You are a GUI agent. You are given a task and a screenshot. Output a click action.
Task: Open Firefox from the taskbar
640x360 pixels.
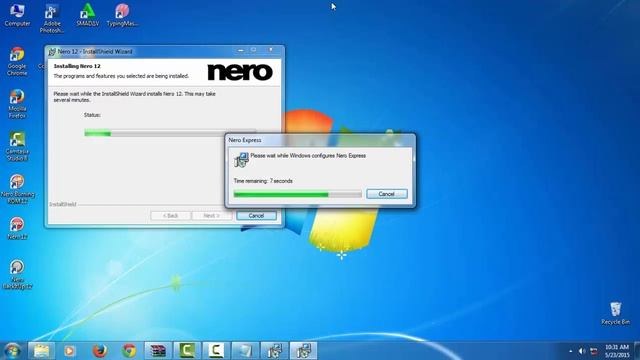[x=100, y=351]
